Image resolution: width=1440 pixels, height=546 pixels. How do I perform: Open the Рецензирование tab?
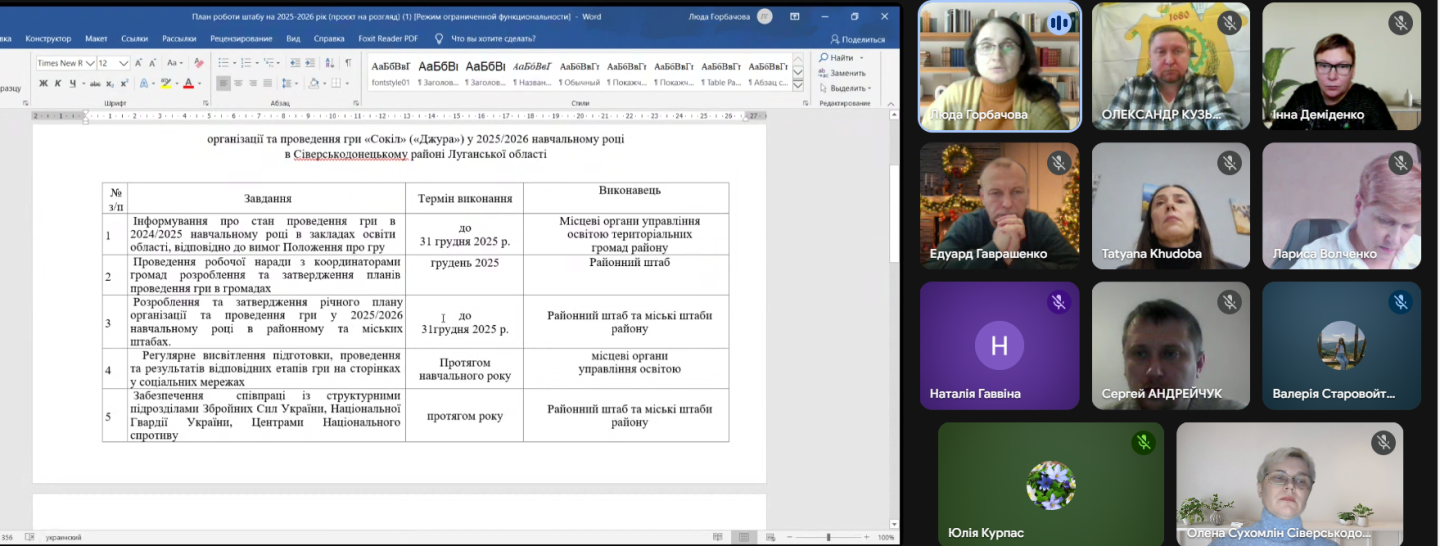241,39
